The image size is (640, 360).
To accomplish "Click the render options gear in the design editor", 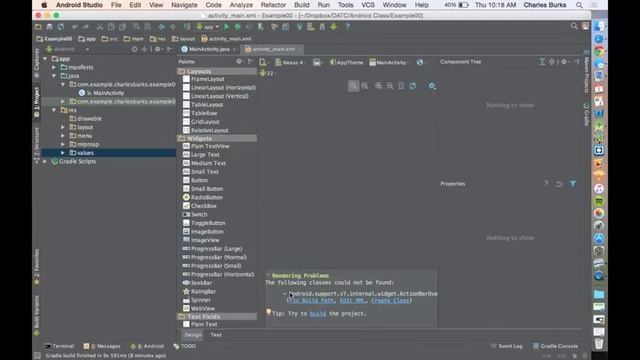I will (x=432, y=86).
